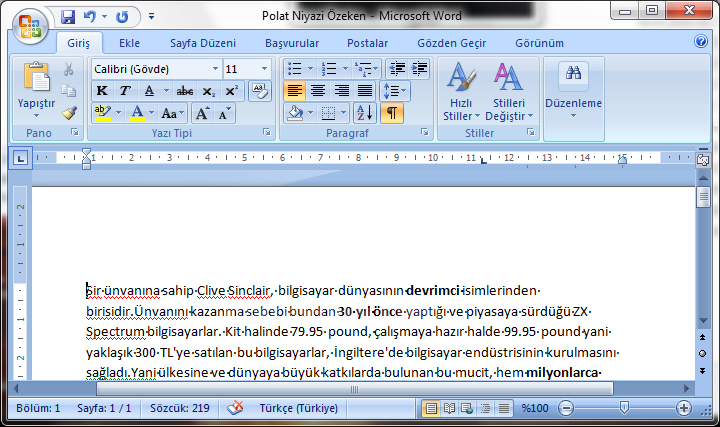Click Sözcük: 219 word count

click(180, 408)
